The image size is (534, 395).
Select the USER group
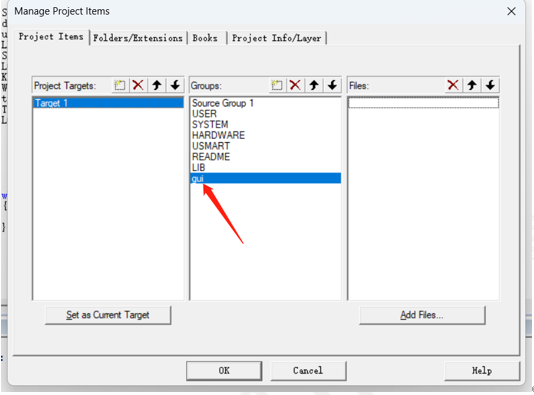coord(266,114)
